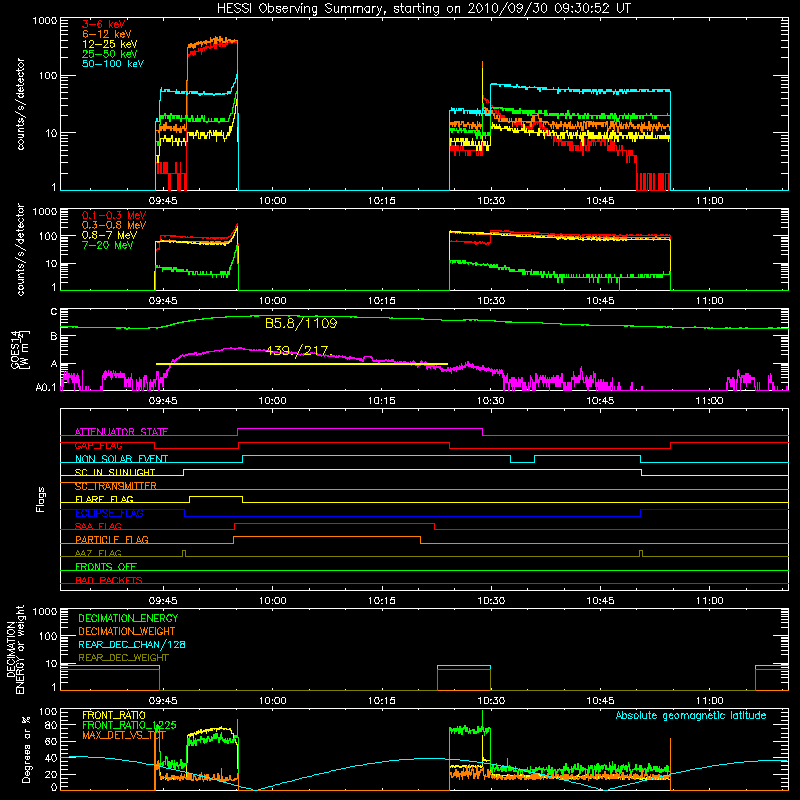Select the SC_IN_SUNLIGHT flag label

(x=115, y=472)
